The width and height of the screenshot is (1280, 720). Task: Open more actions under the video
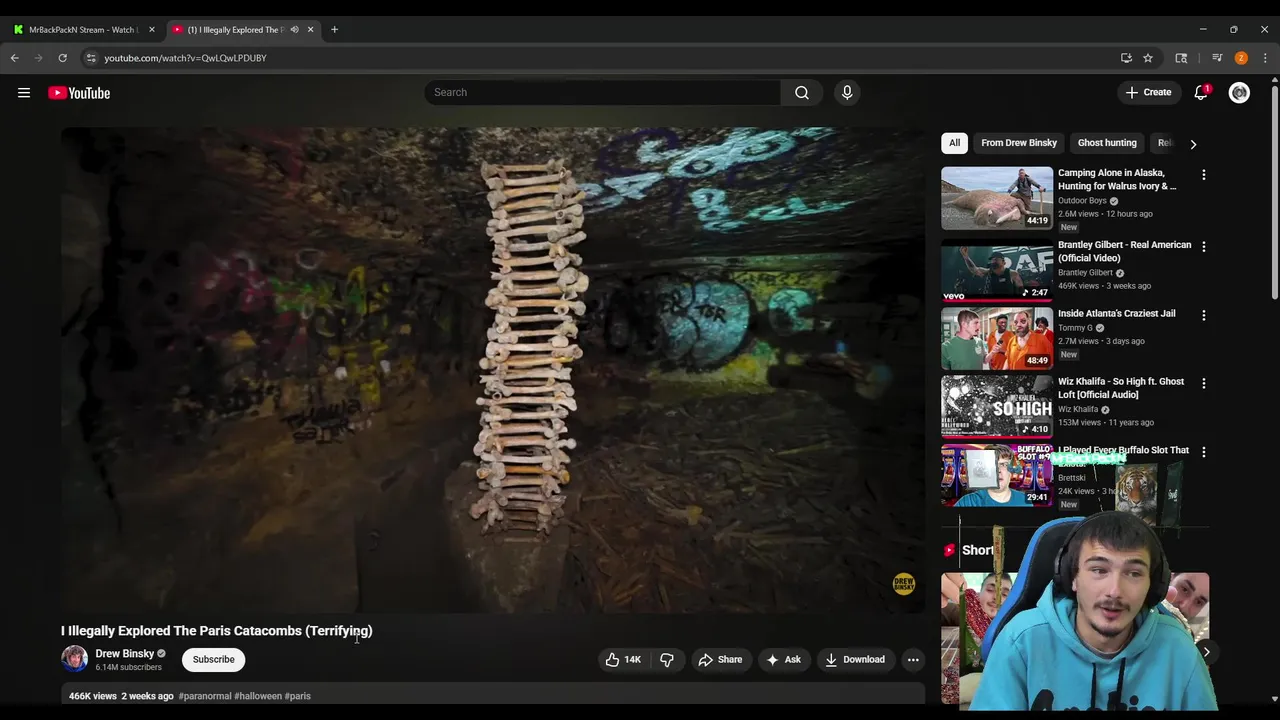[x=913, y=659]
